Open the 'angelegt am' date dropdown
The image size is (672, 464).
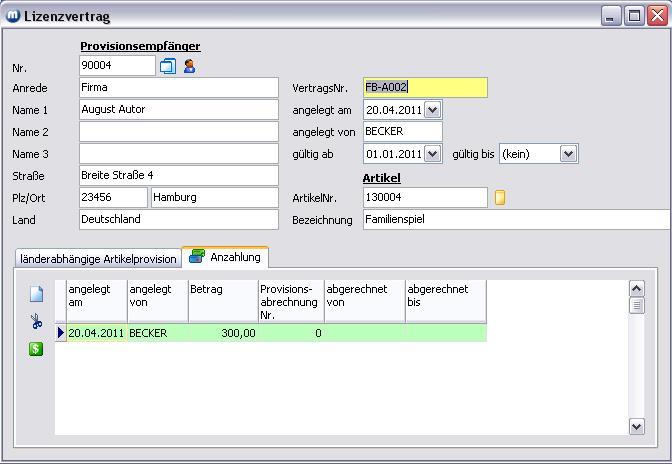click(x=432, y=110)
